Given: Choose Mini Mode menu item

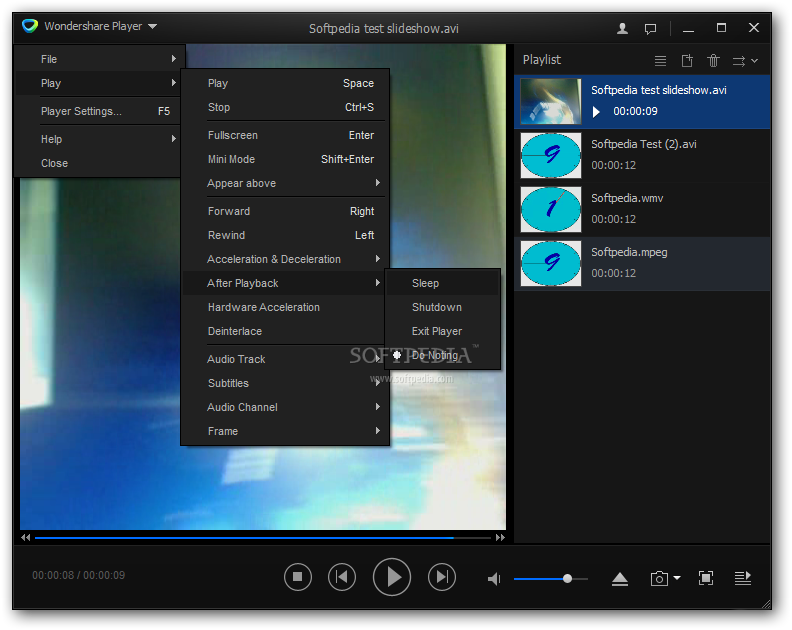Looking at the screenshot, I should 285,159.
